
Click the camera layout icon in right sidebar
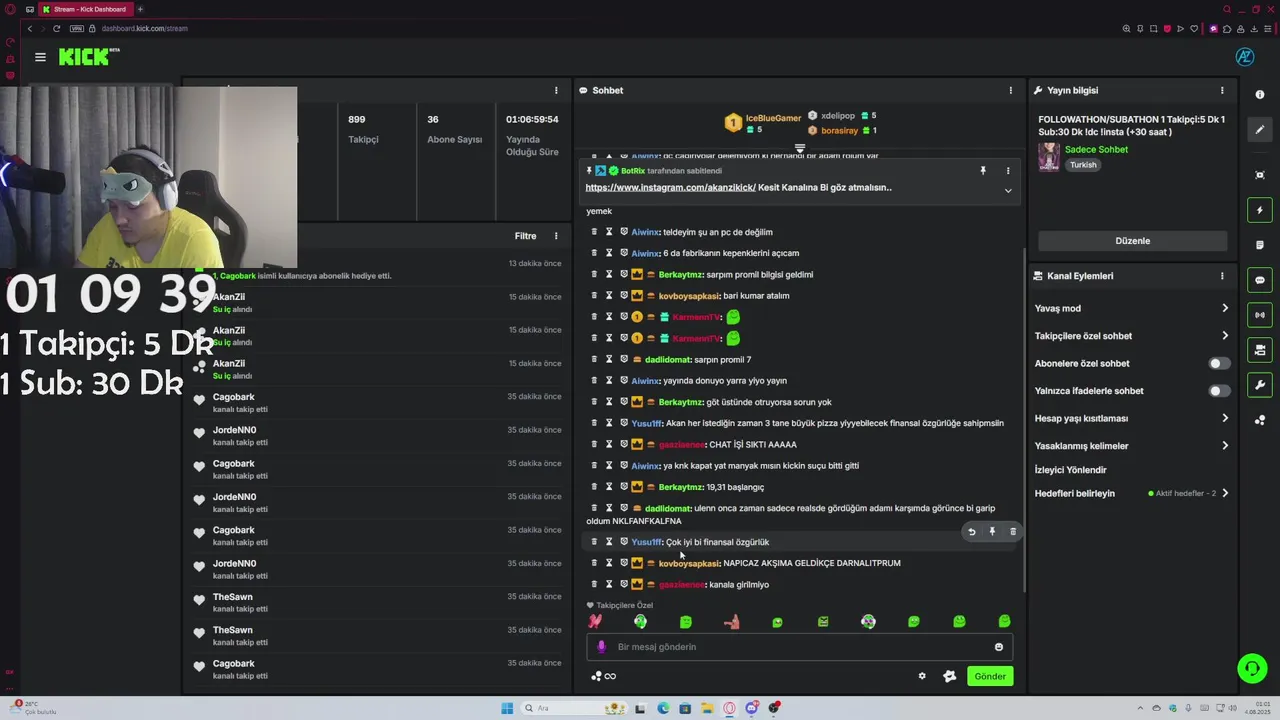point(1260,350)
